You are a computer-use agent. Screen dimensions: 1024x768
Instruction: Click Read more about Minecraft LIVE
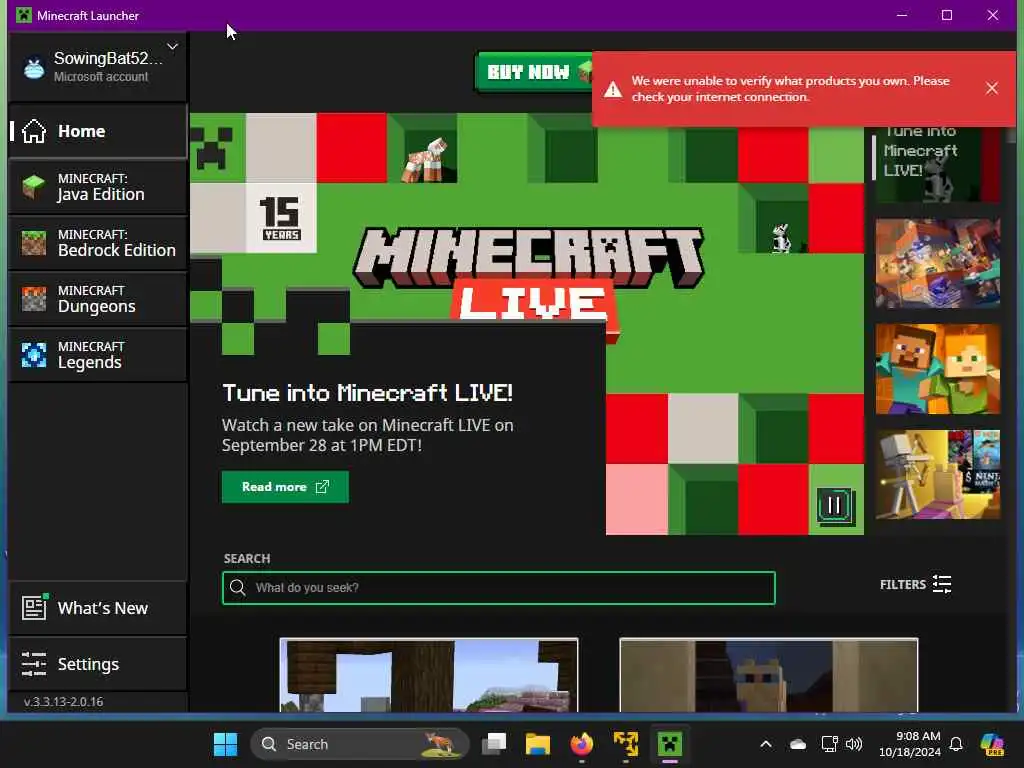(x=285, y=487)
